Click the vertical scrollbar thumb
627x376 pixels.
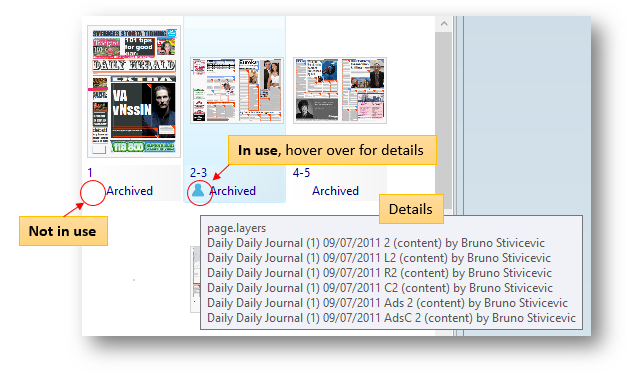coord(444,120)
